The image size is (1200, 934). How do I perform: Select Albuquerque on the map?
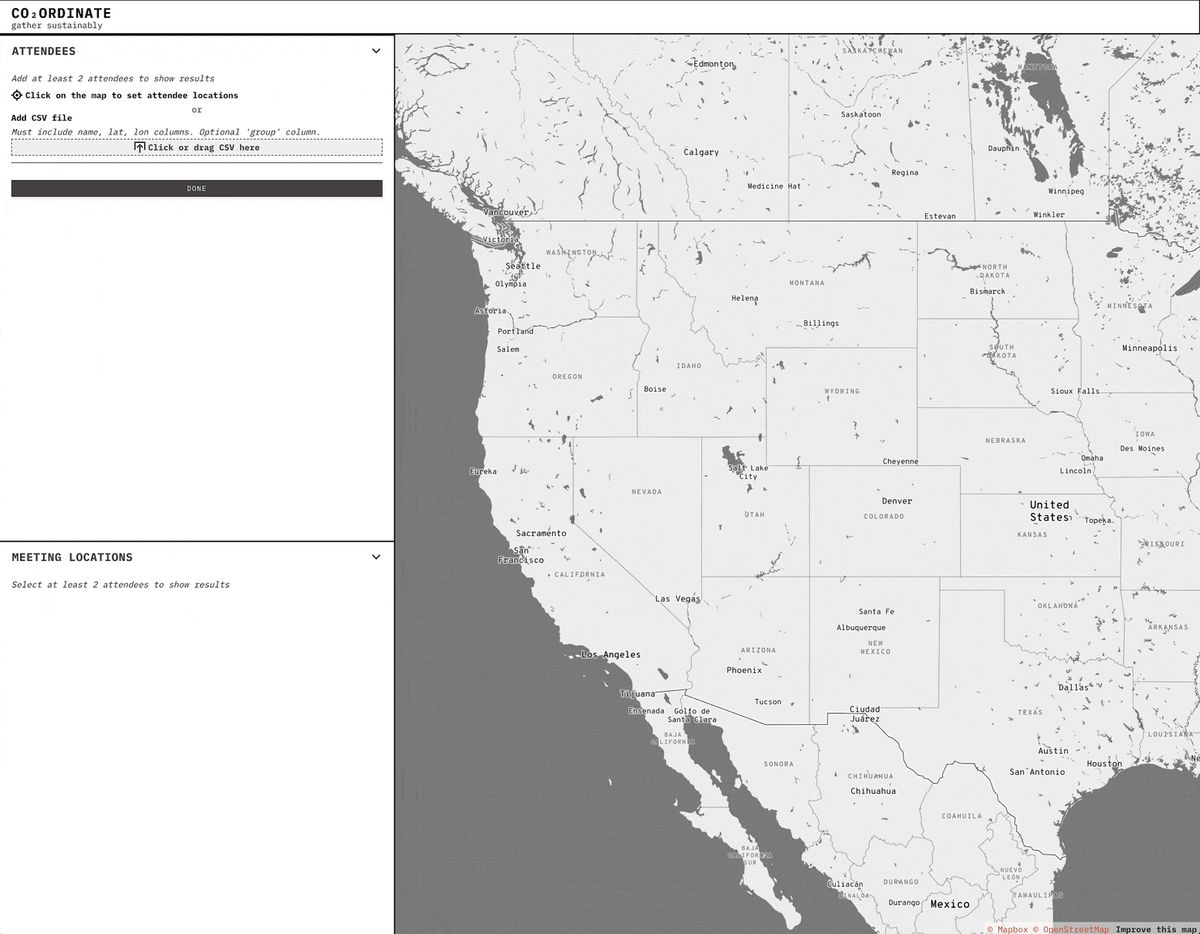click(x=861, y=628)
